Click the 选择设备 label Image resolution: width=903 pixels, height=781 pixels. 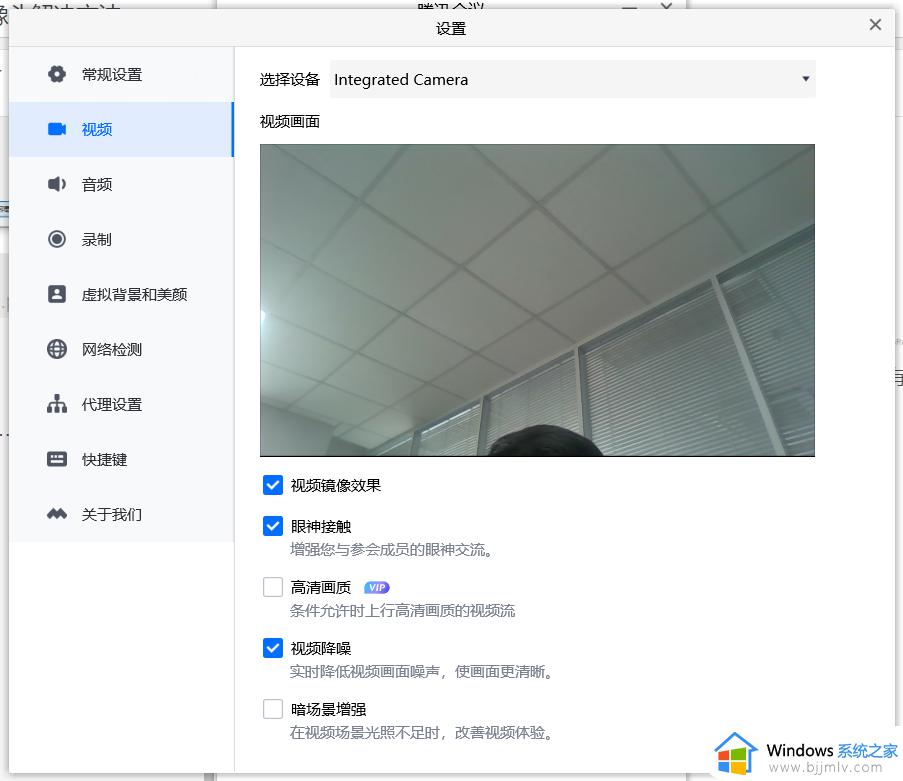[290, 79]
